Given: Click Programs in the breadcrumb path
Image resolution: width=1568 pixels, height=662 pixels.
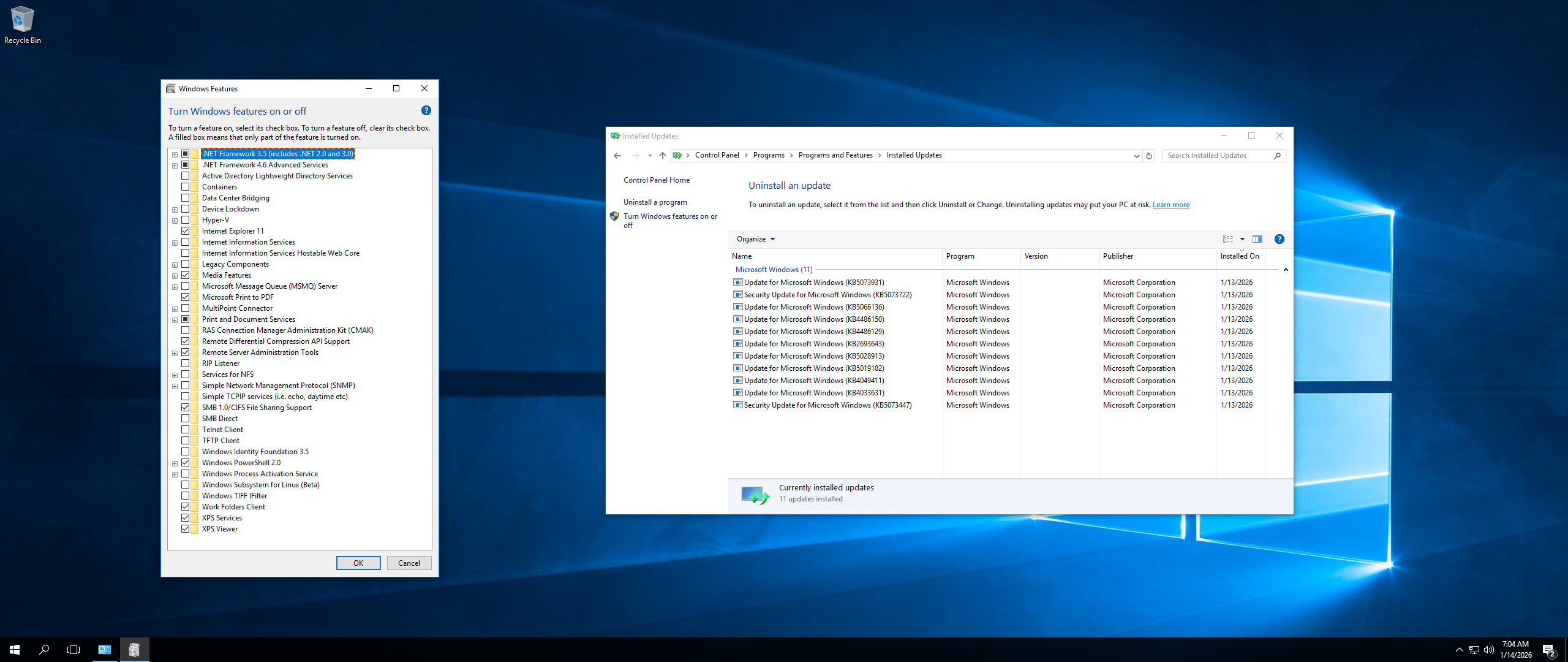Looking at the screenshot, I should [x=768, y=155].
